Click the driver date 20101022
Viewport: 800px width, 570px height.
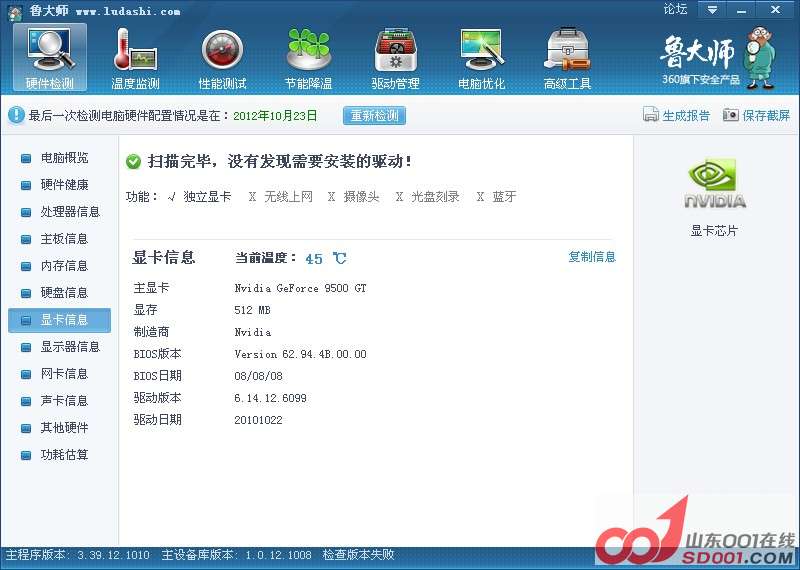click(258, 420)
